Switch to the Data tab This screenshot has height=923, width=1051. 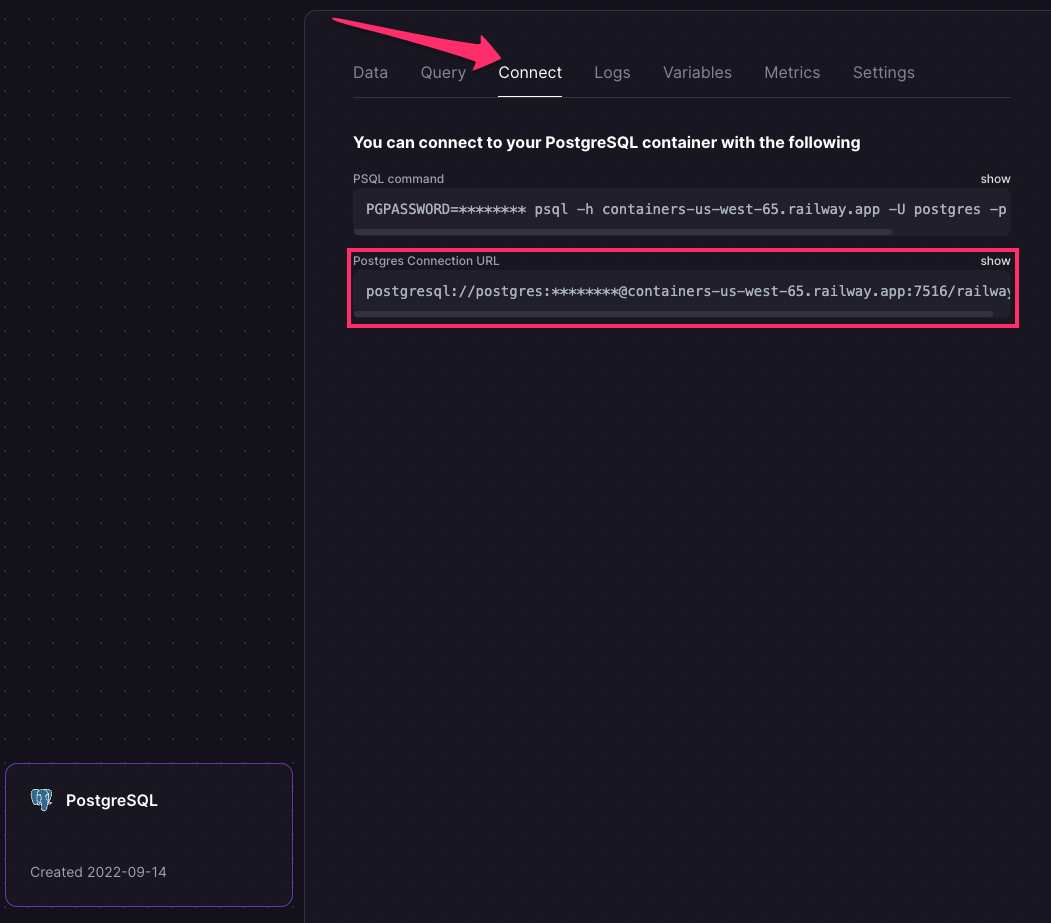pos(370,72)
